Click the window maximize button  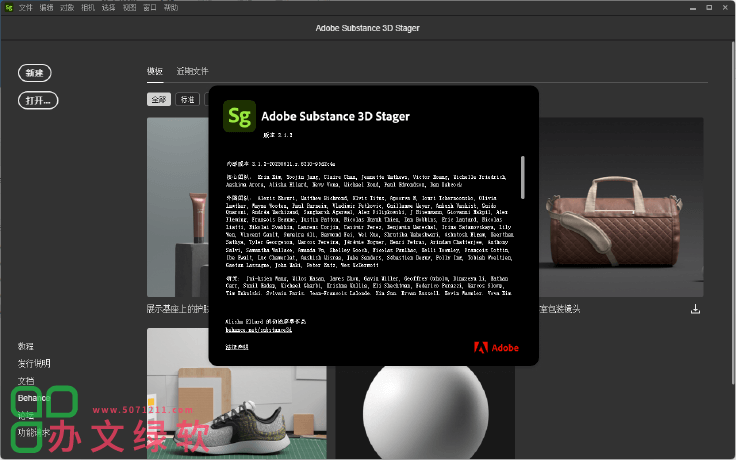tap(709, 8)
